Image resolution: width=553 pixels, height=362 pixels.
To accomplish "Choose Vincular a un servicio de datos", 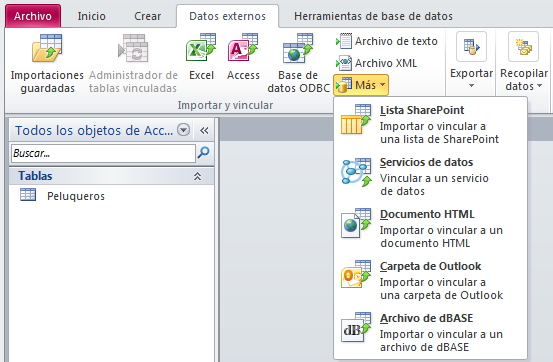I will [434, 185].
